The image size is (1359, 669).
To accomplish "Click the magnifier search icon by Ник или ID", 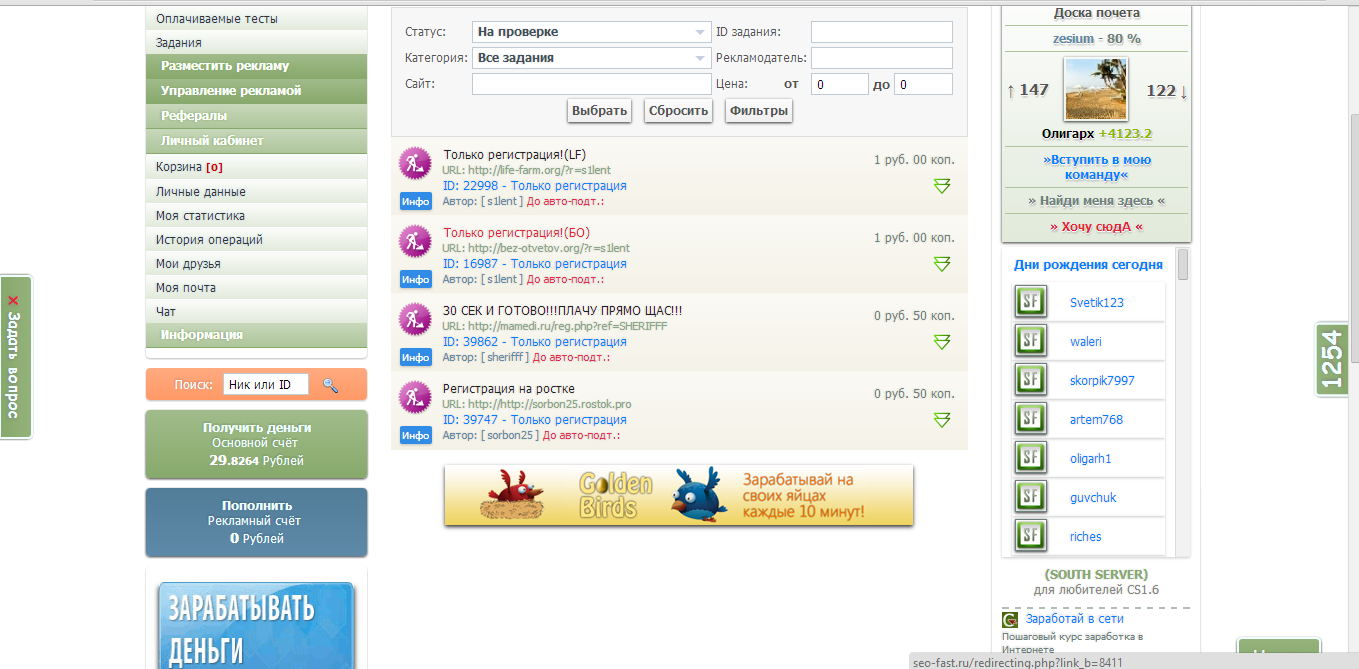I will coord(330,385).
